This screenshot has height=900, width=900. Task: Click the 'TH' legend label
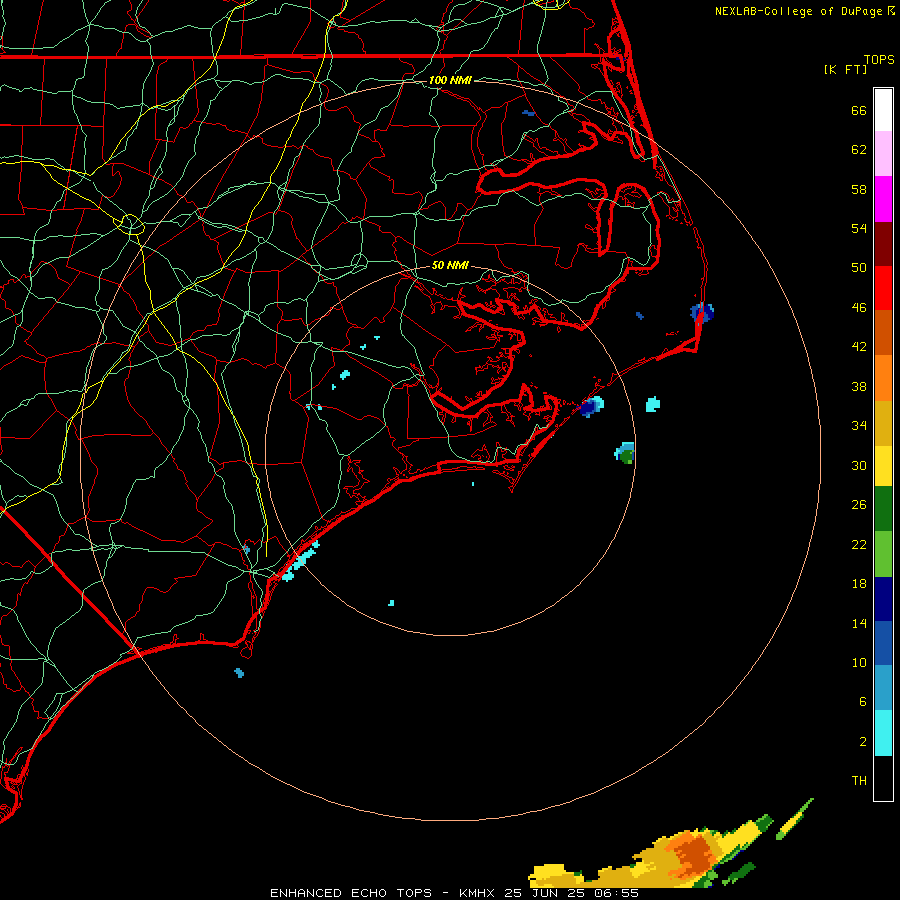859,781
